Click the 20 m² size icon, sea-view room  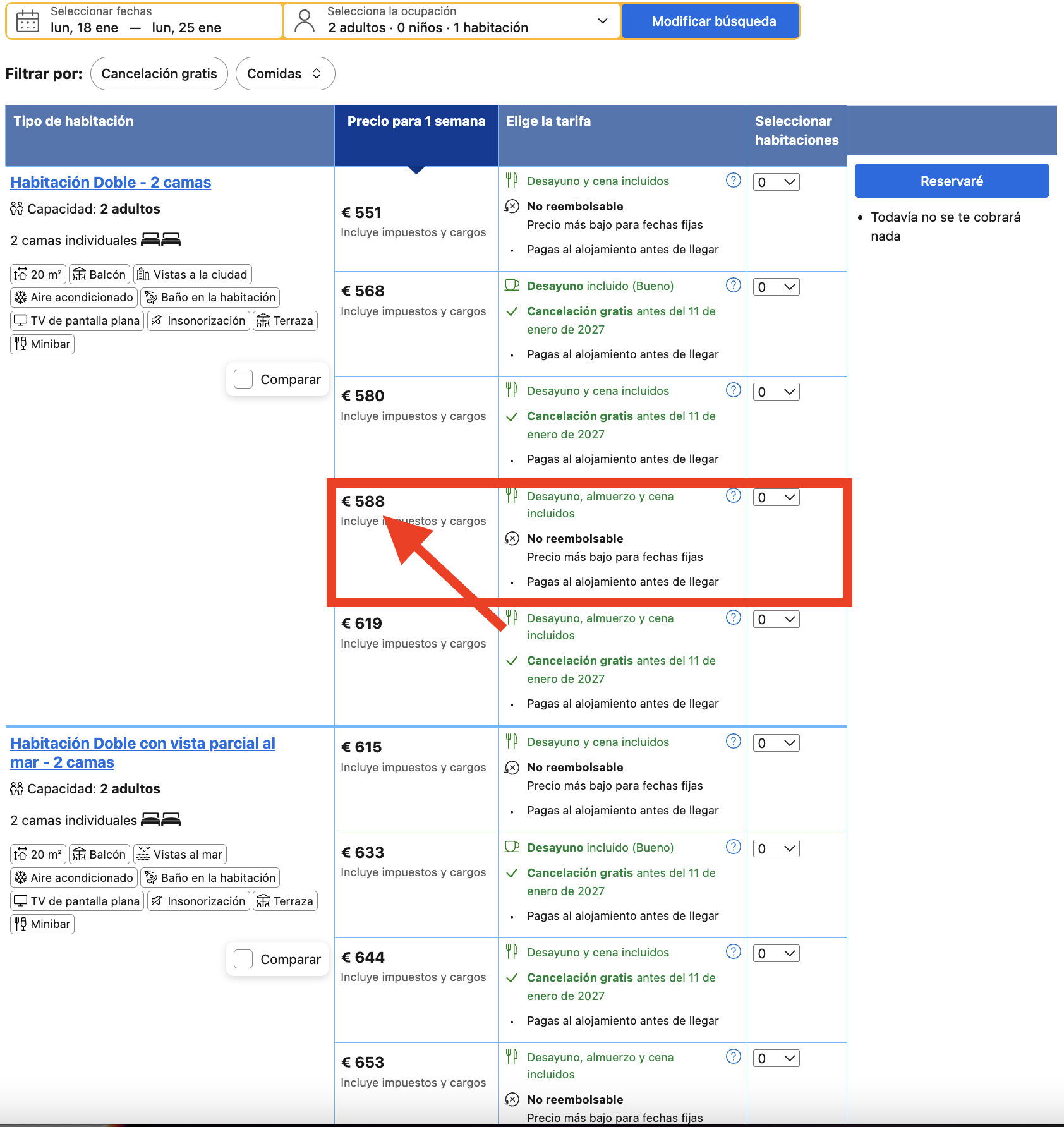[x=21, y=854]
